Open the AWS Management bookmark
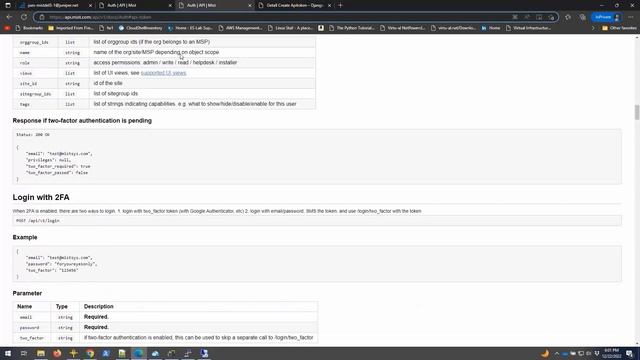 [x=240, y=28]
